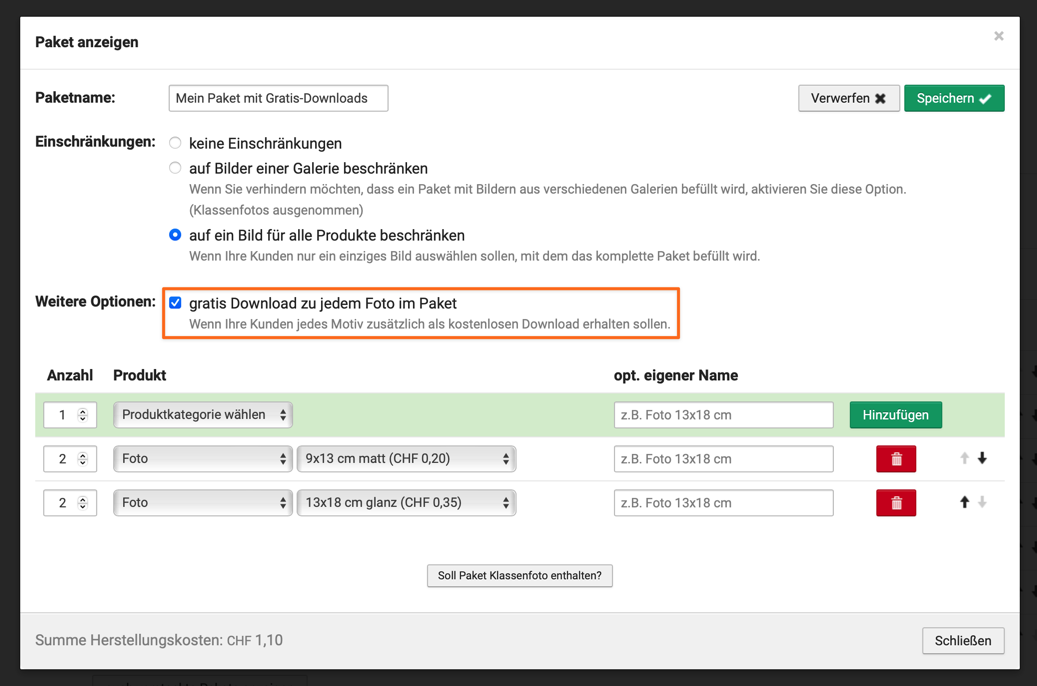Open the 9x13 cm matt format dropdown
Viewport: 1037px width, 686px height.
(x=406, y=459)
